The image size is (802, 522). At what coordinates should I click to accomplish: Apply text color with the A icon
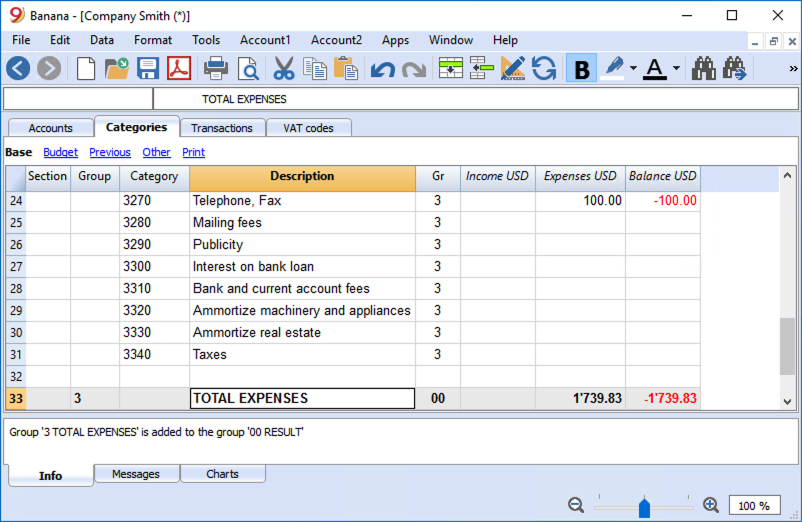coord(655,69)
